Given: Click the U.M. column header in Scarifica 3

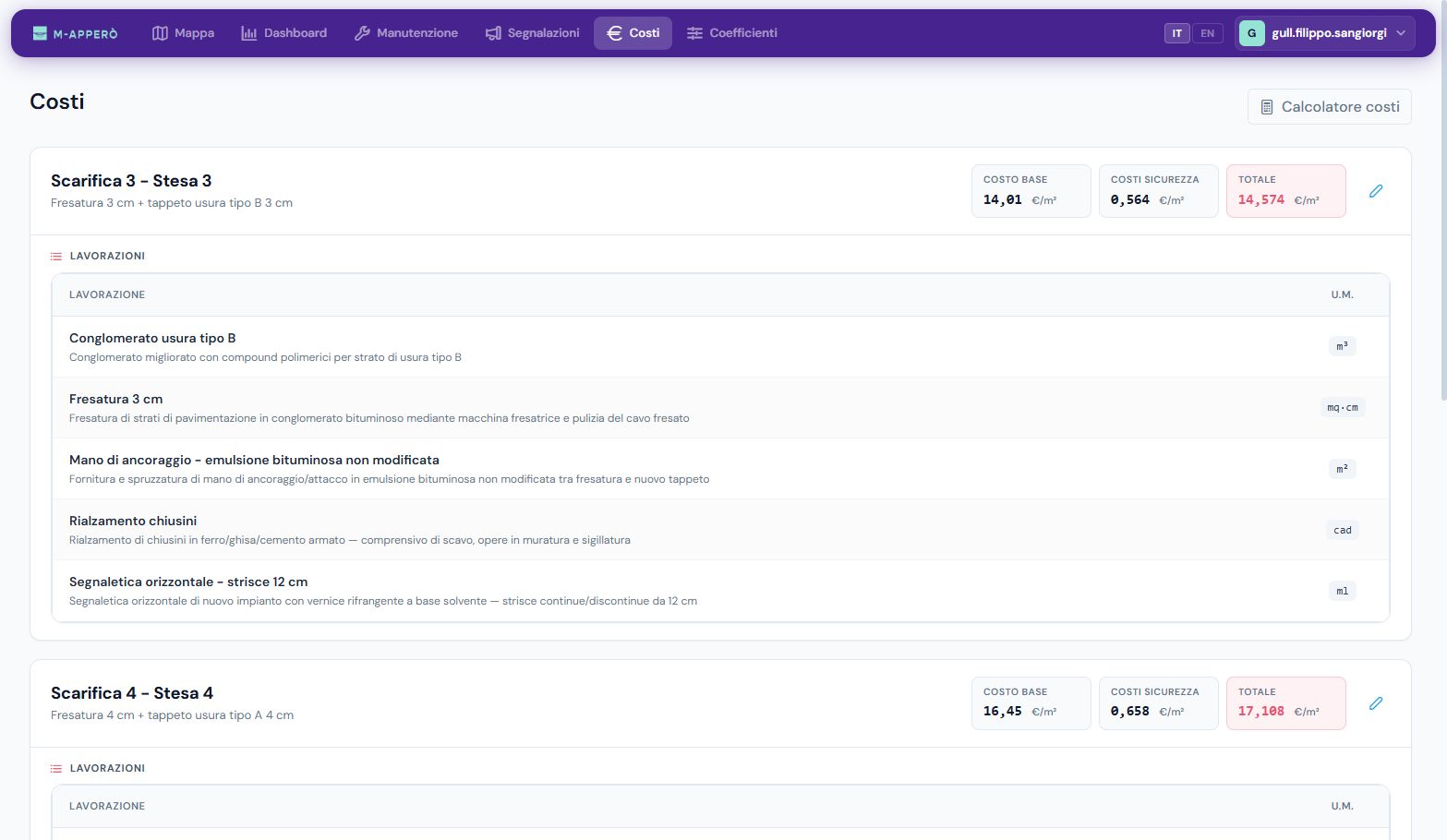Looking at the screenshot, I should point(1343,295).
